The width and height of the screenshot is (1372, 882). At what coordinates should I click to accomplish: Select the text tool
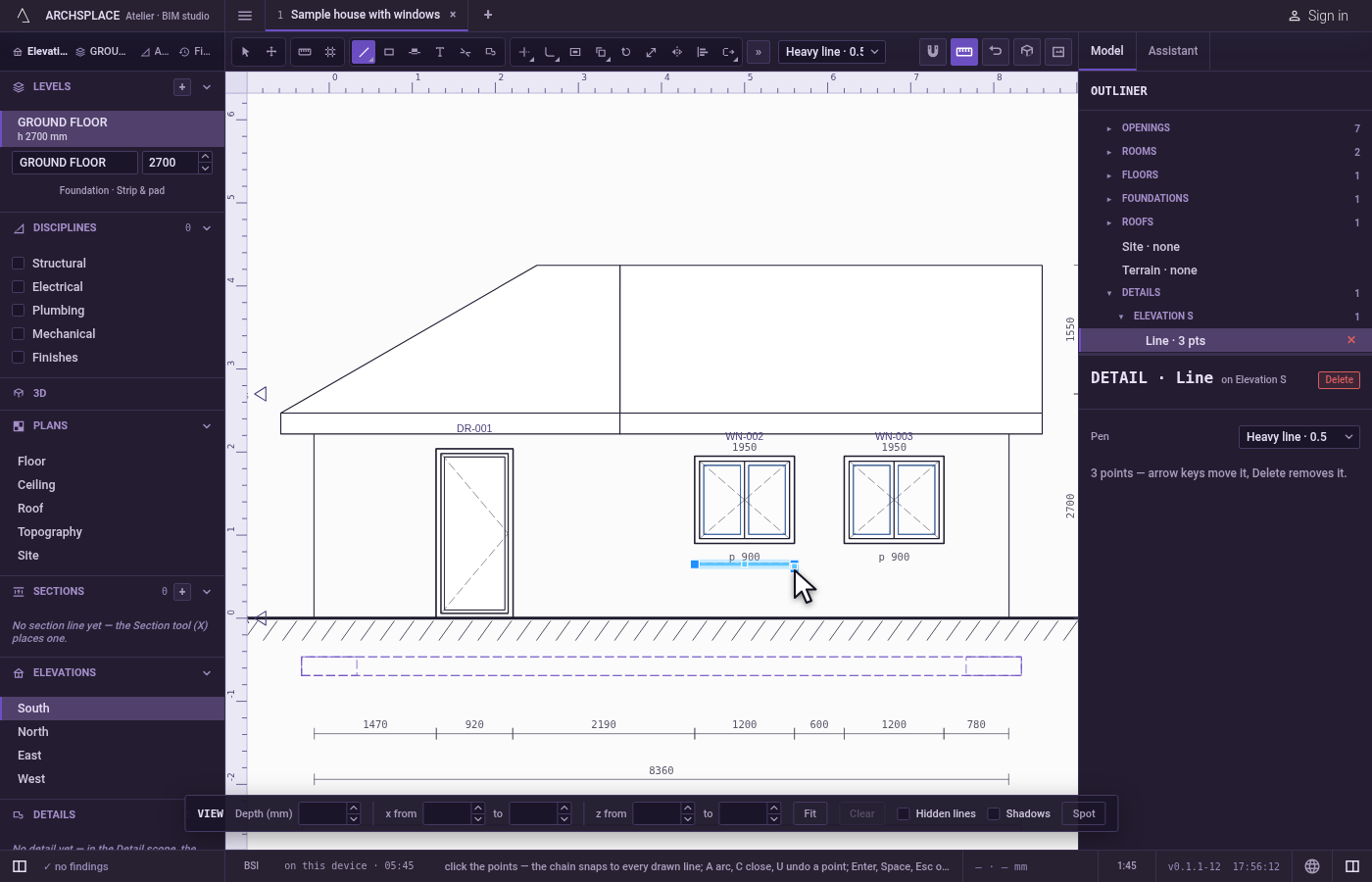(440, 52)
